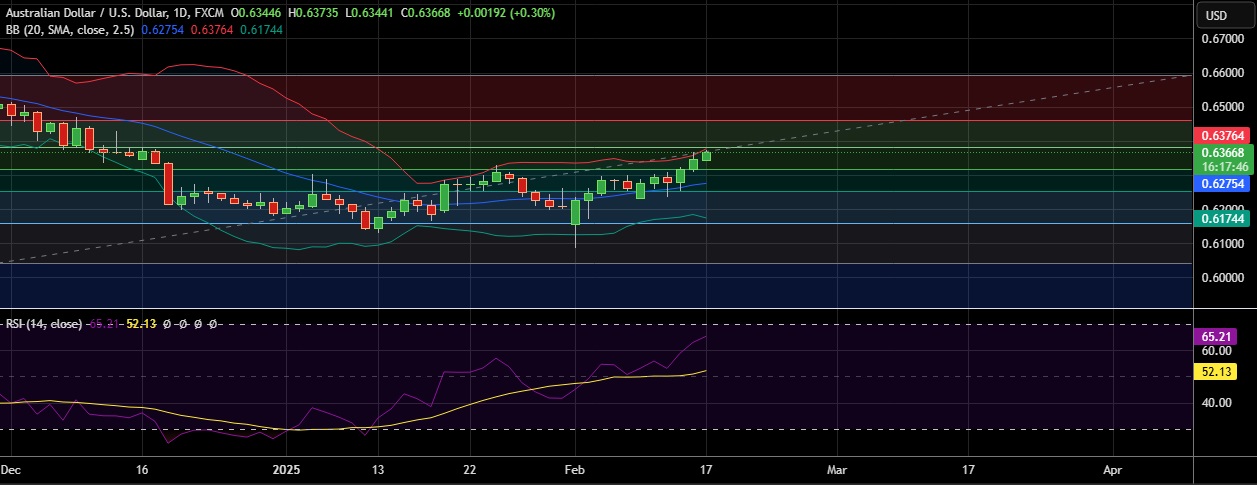
Task: Click the 60.00 RSI scale label
Action: pos(1216,352)
